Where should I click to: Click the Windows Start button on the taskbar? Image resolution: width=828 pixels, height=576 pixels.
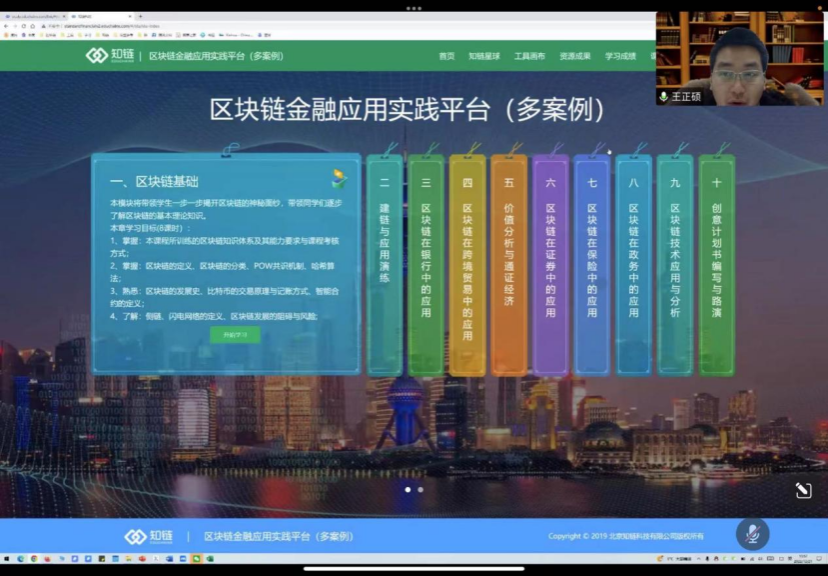(x=6, y=558)
